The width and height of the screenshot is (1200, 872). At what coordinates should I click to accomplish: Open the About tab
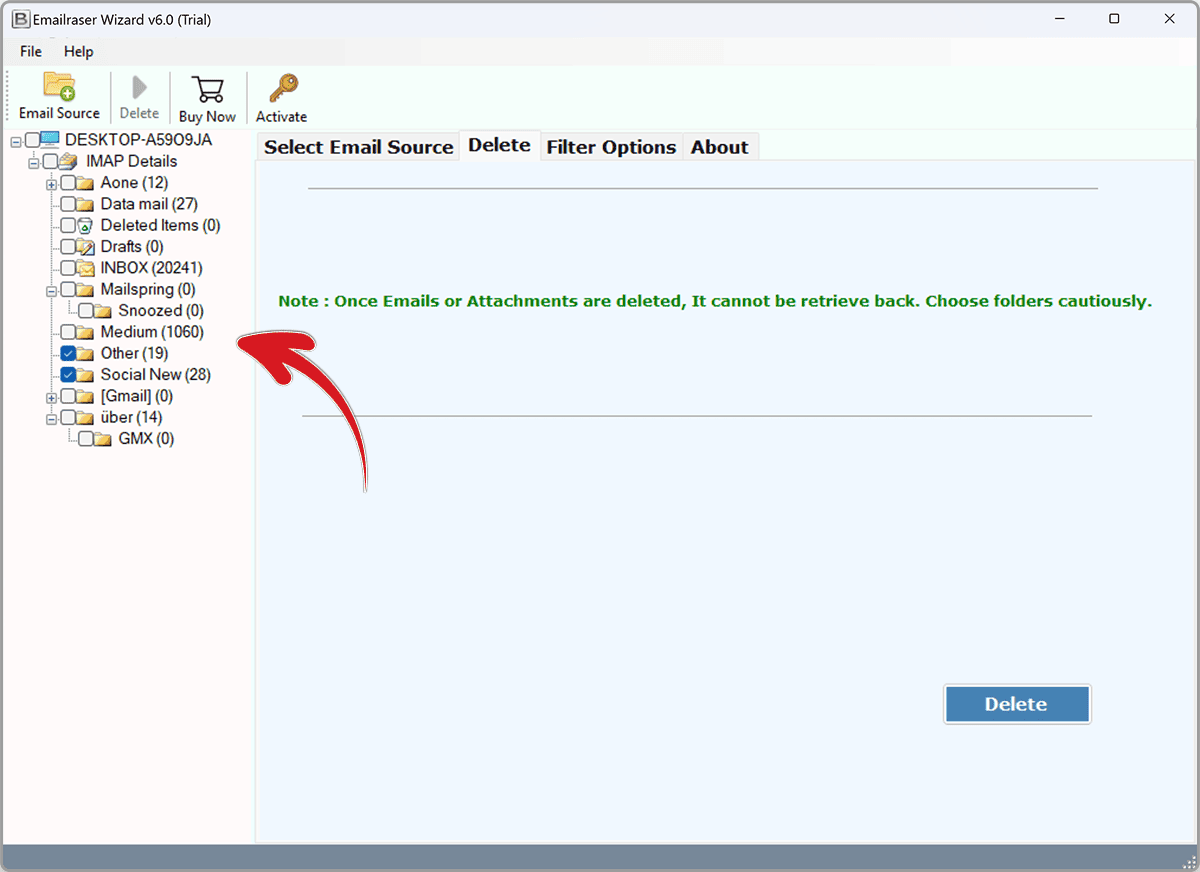pos(720,147)
